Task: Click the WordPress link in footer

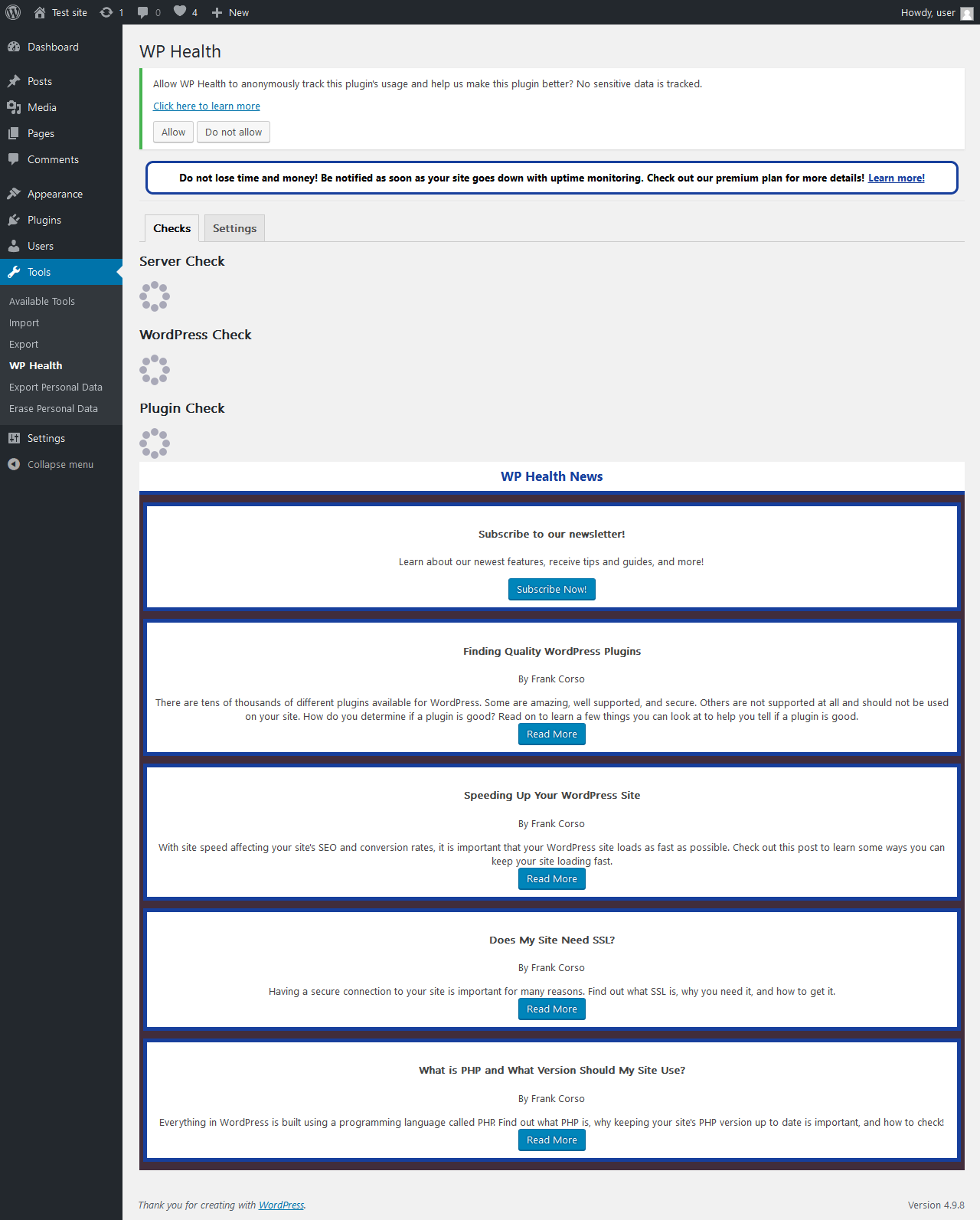Action: (281, 1205)
